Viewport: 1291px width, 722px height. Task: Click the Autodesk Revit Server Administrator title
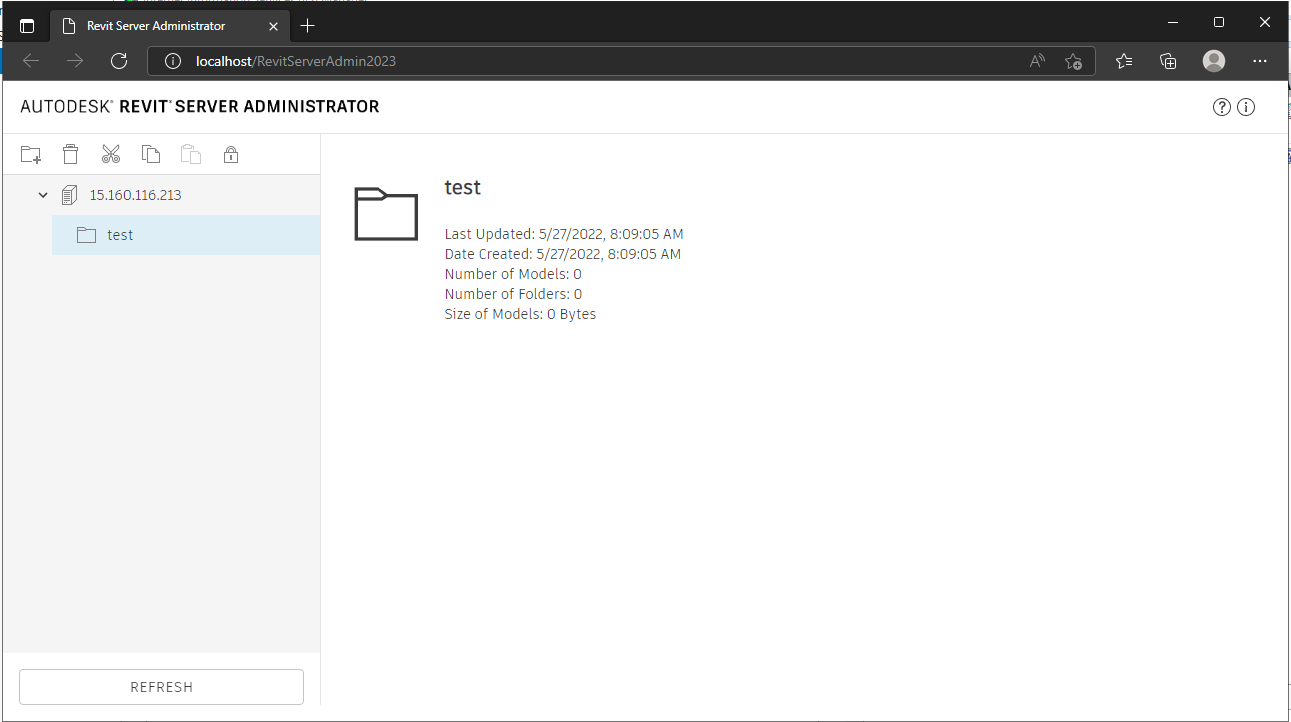pos(200,106)
